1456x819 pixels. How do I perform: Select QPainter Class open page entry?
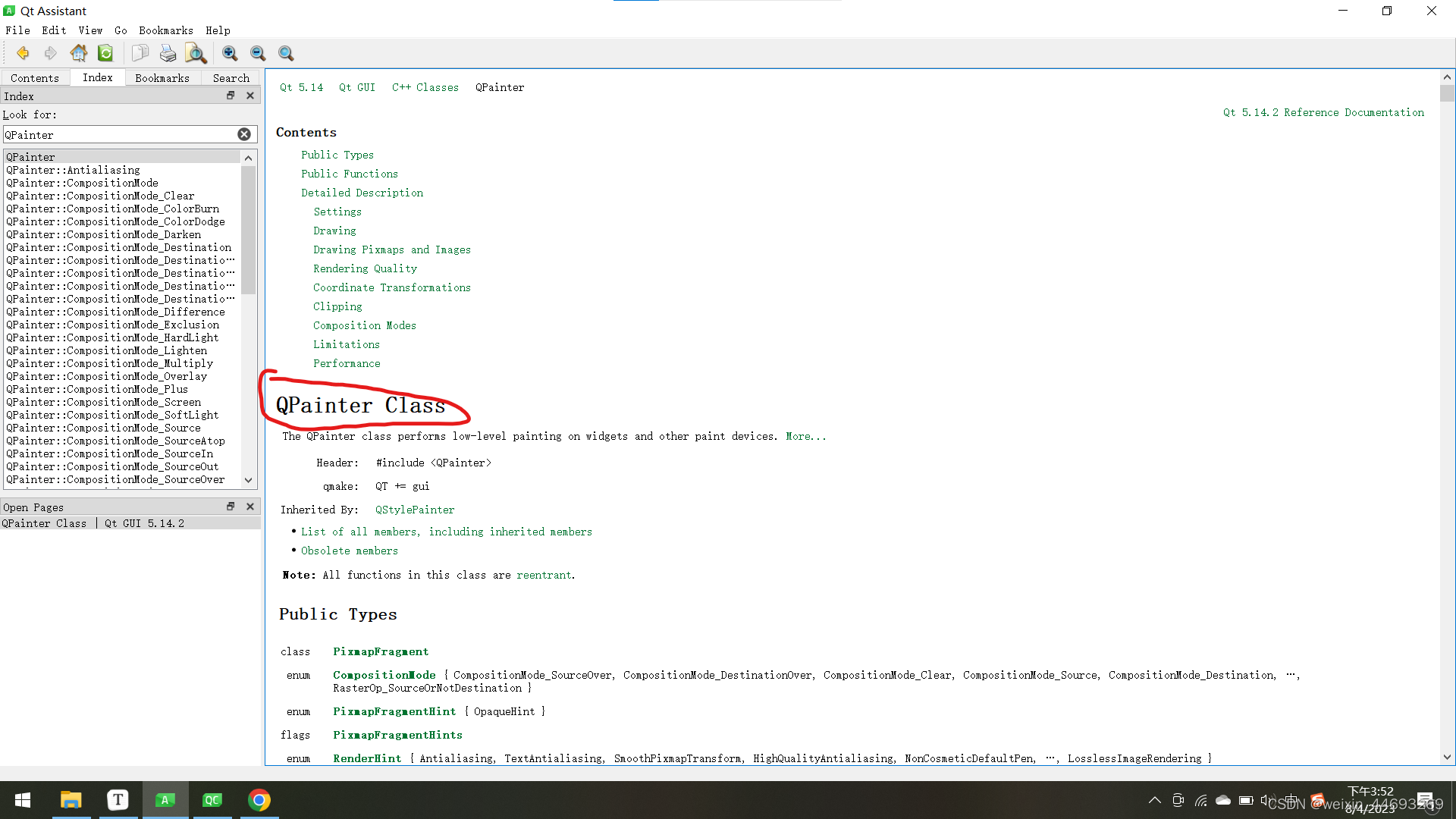[130, 523]
